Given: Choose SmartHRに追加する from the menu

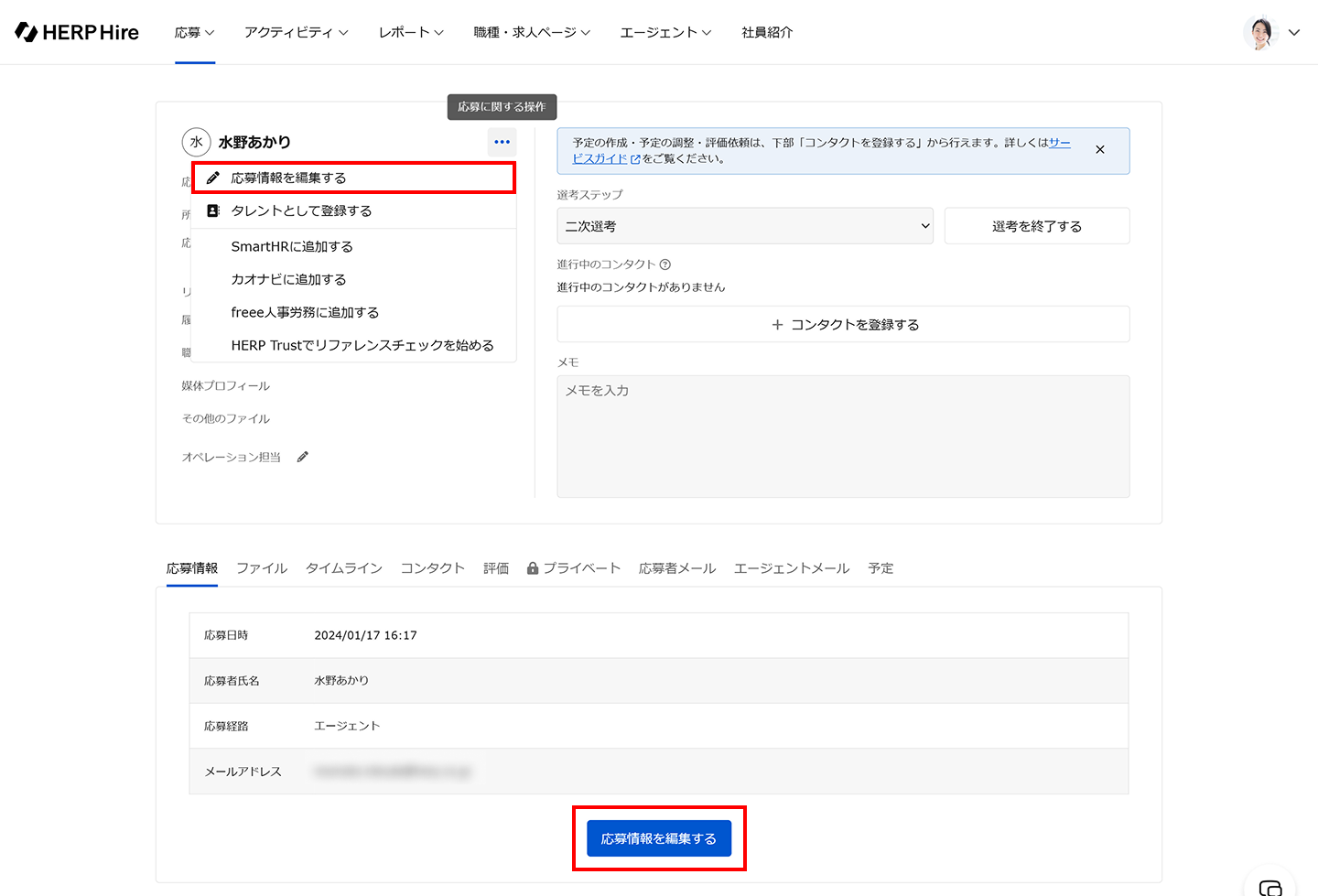Looking at the screenshot, I should (x=353, y=246).
